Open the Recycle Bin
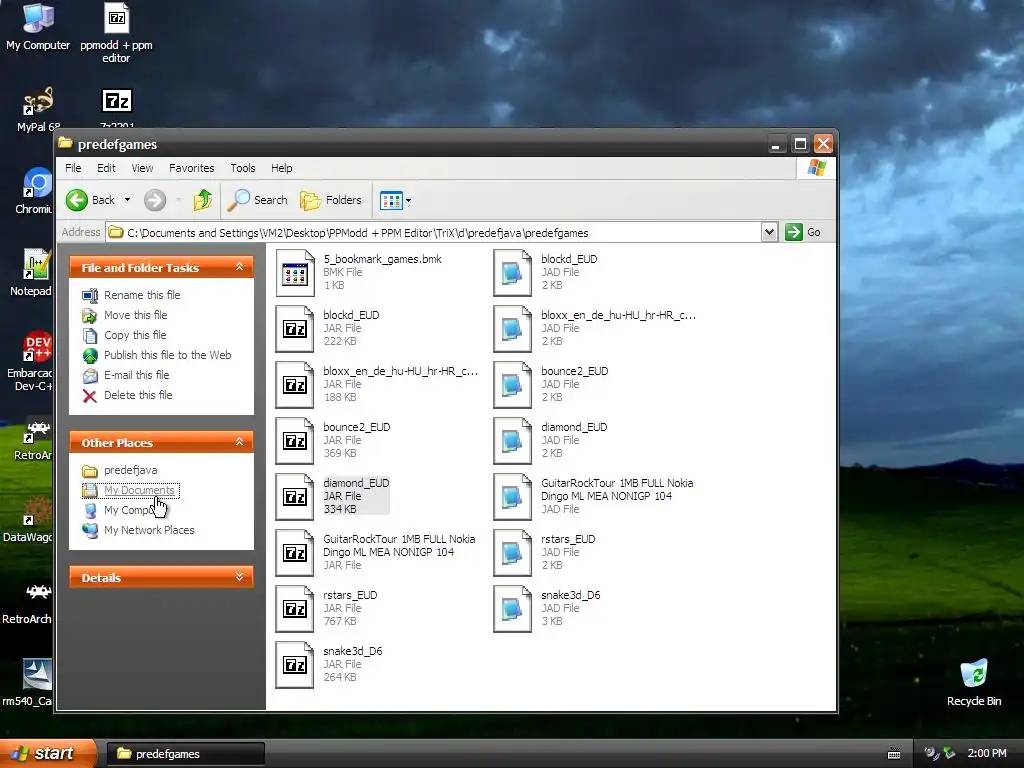1024x768 pixels. (x=974, y=683)
